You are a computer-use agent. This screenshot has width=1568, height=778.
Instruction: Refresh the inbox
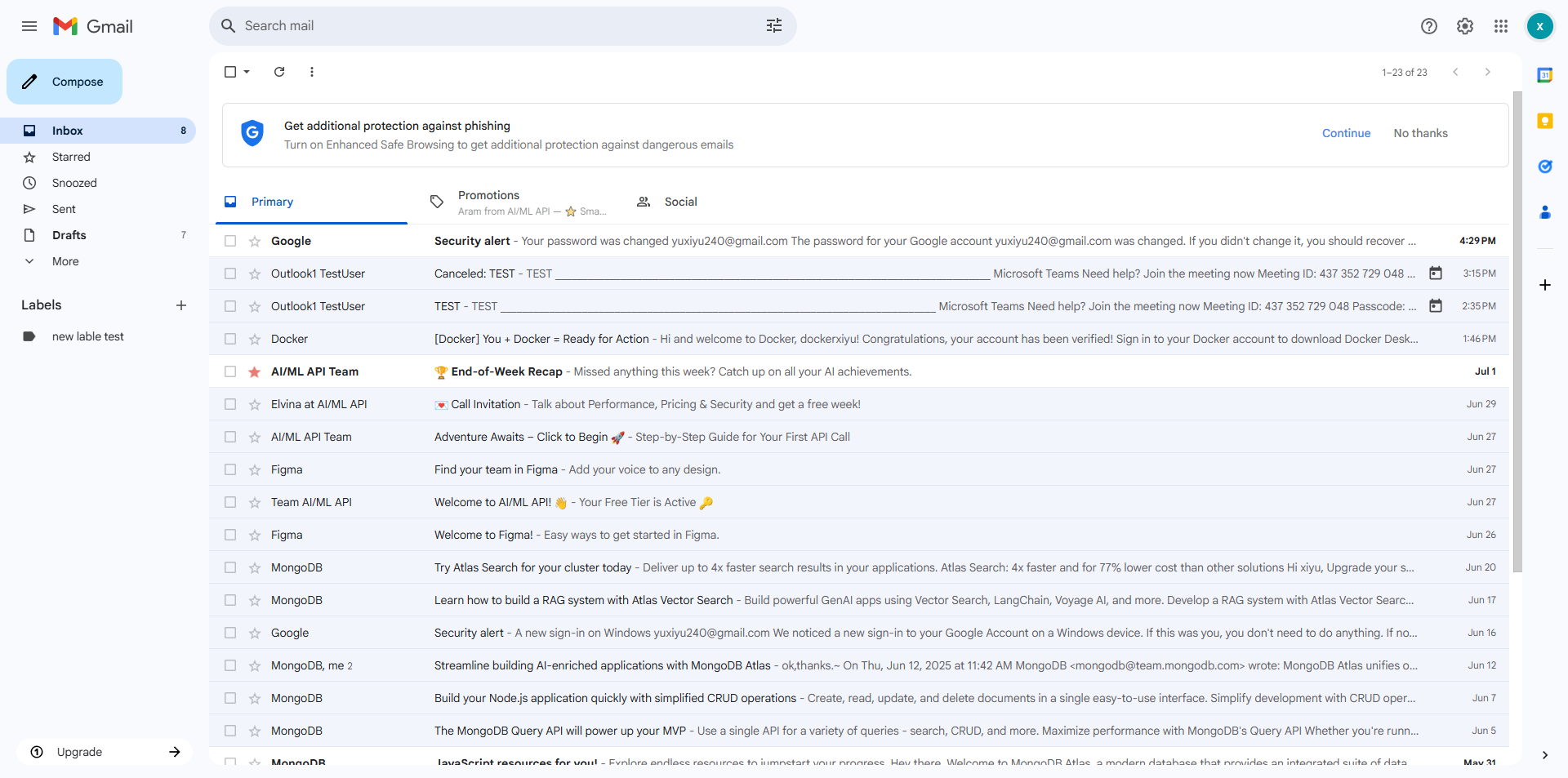click(x=279, y=72)
